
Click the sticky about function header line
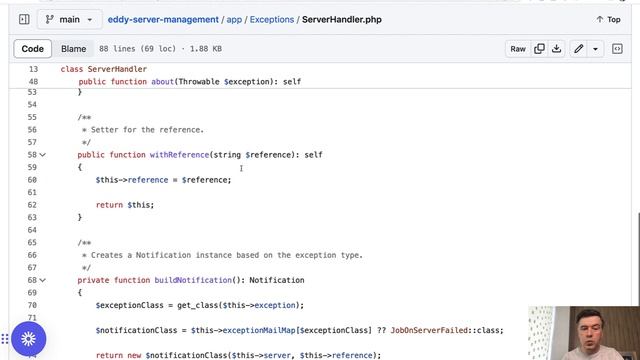(x=190, y=82)
